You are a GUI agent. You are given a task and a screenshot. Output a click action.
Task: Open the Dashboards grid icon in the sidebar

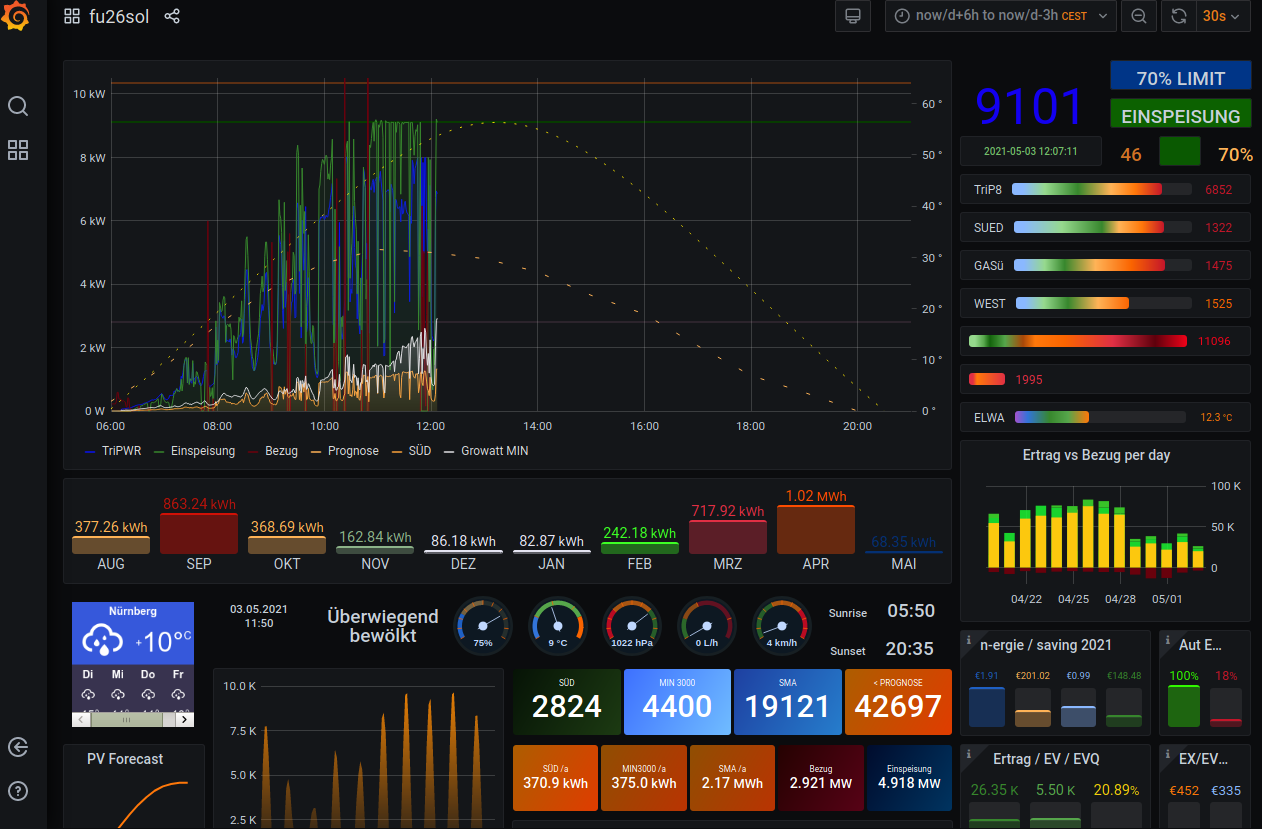click(18, 150)
